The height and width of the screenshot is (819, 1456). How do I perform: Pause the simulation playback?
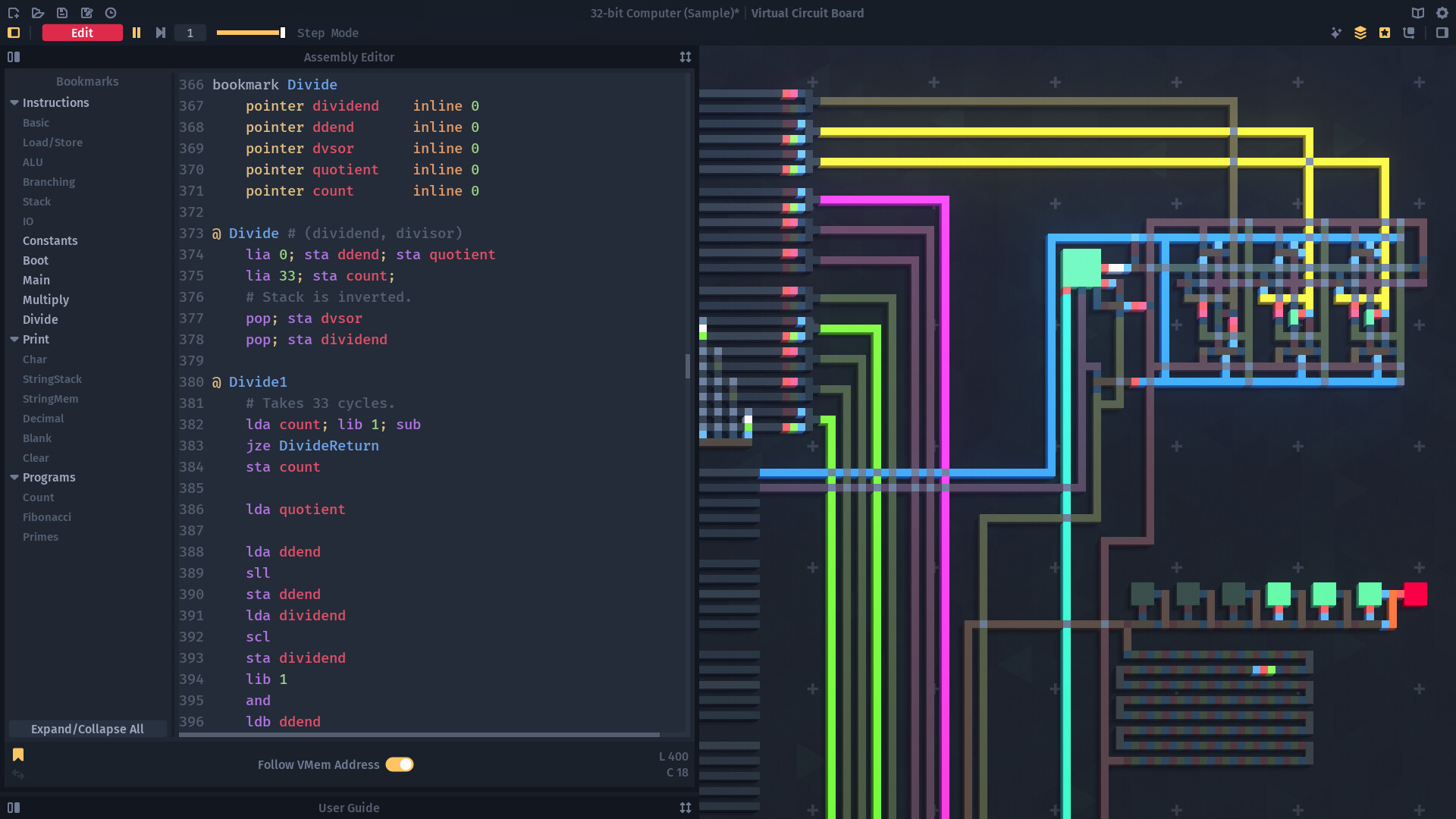point(137,33)
